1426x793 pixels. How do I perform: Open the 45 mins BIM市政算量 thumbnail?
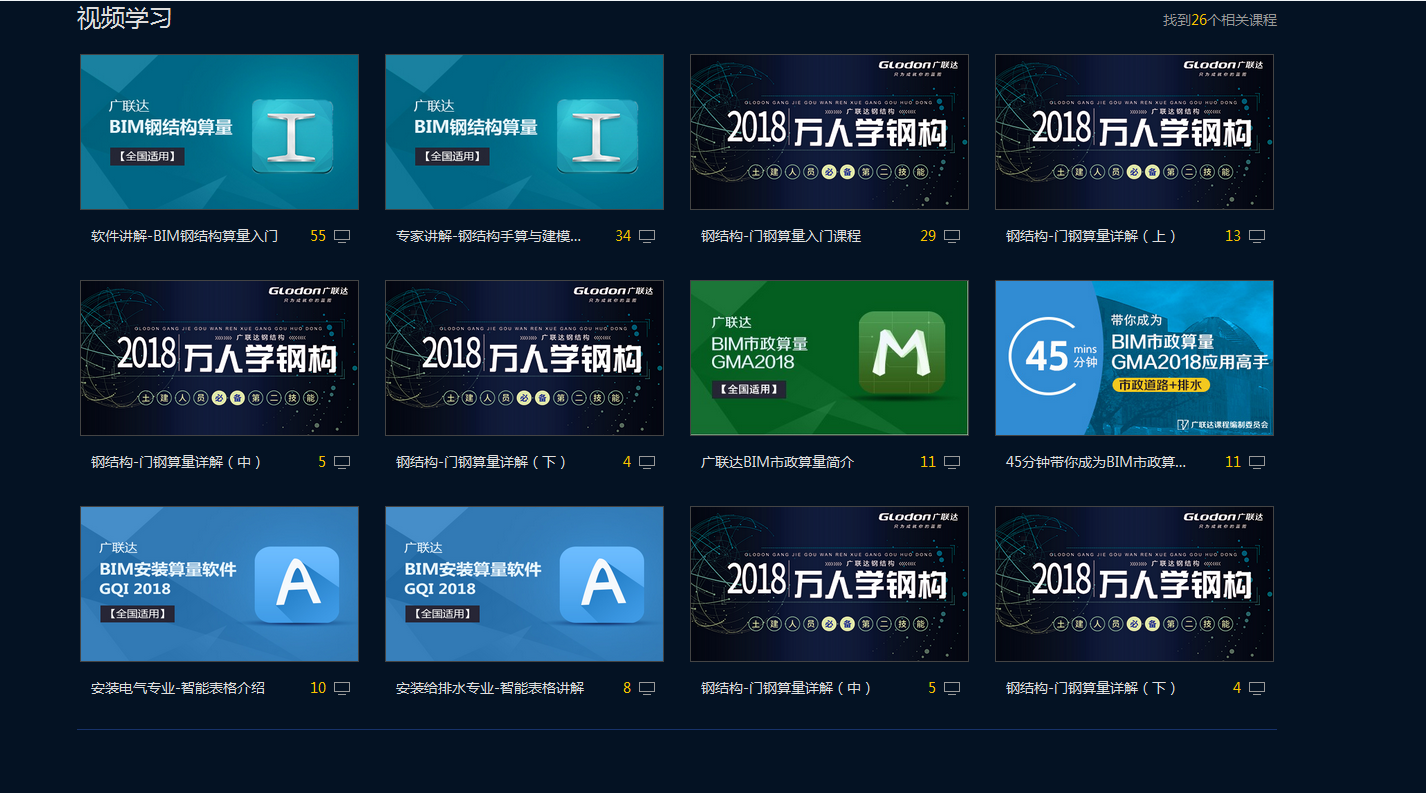[1134, 358]
